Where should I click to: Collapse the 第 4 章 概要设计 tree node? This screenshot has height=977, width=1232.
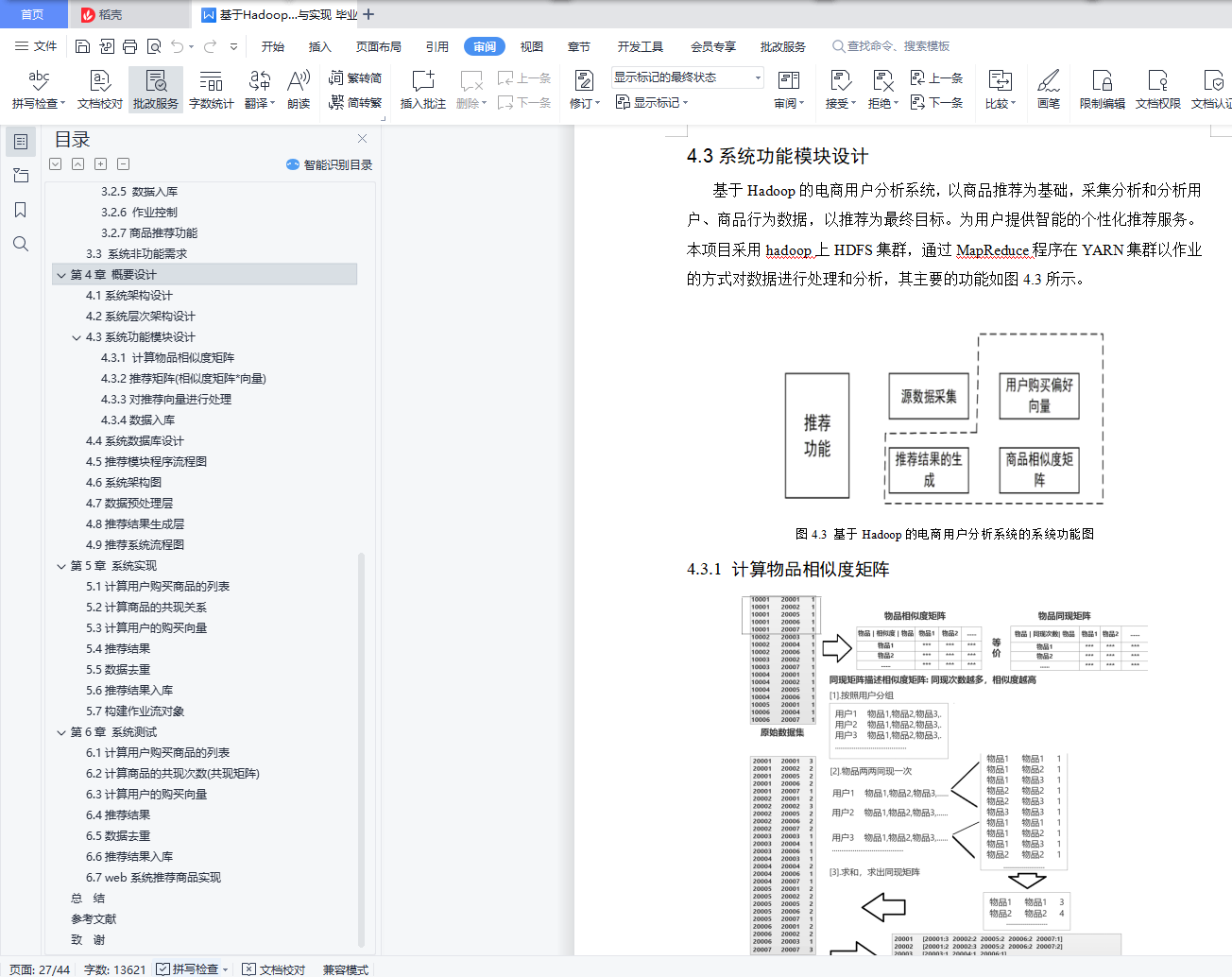coord(61,275)
